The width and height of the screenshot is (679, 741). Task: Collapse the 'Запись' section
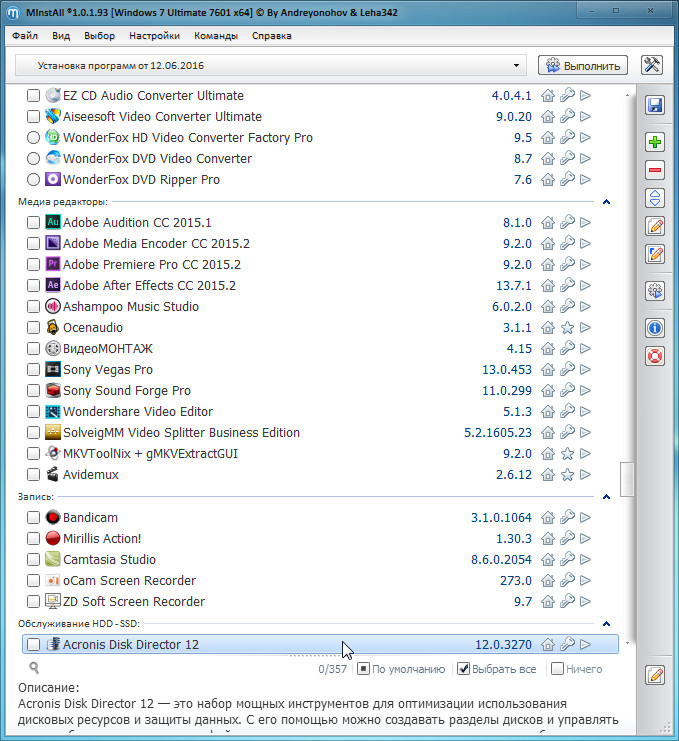coord(606,497)
